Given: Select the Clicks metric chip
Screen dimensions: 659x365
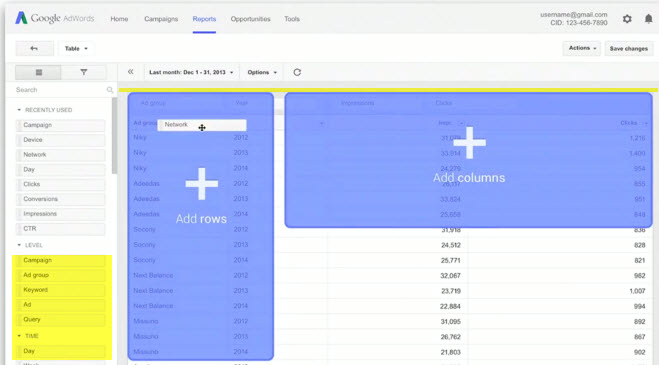Looking at the screenshot, I should (61, 184).
